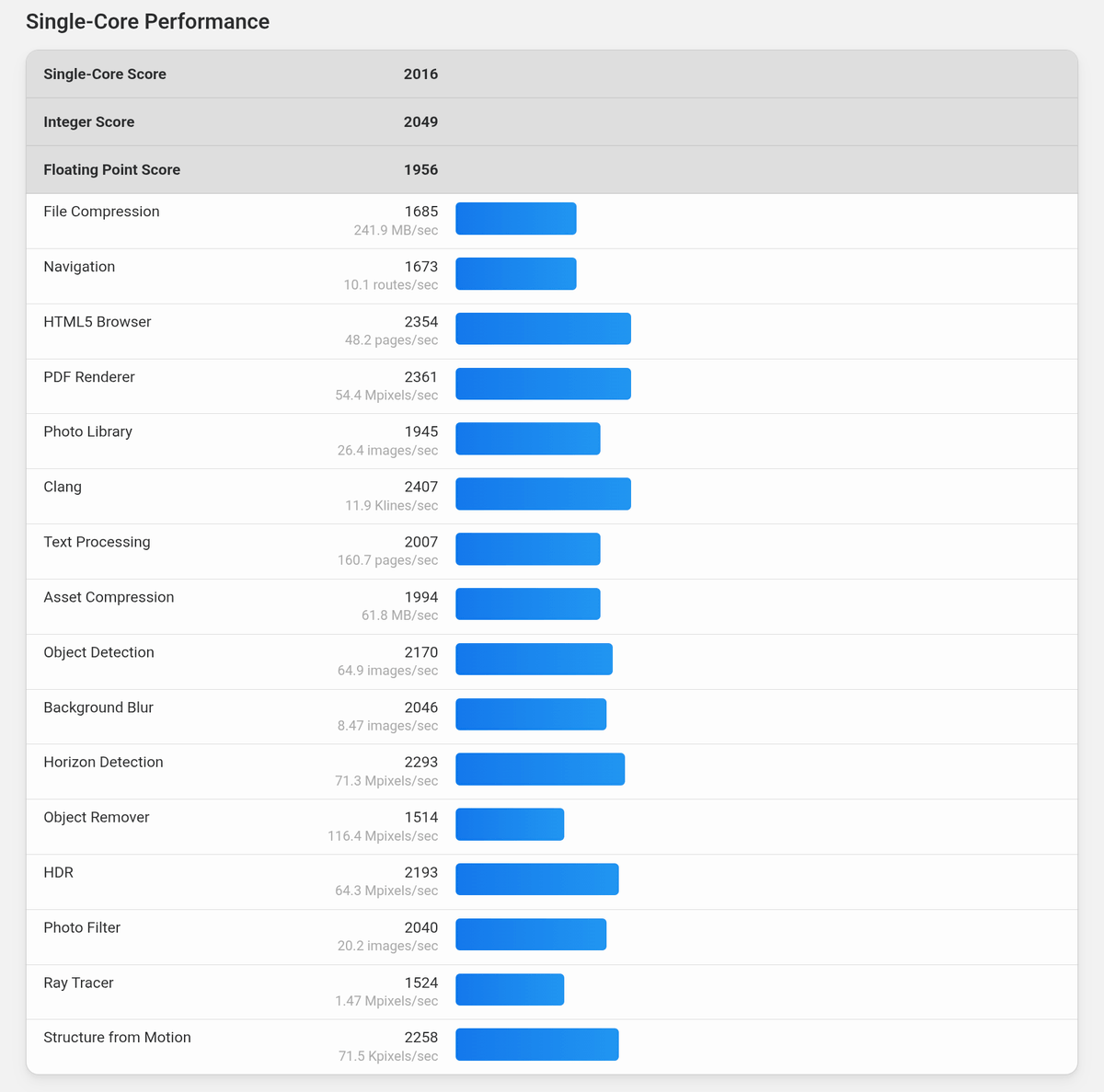
Task: Click the Navigation performance bar
Action: click(515, 274)
